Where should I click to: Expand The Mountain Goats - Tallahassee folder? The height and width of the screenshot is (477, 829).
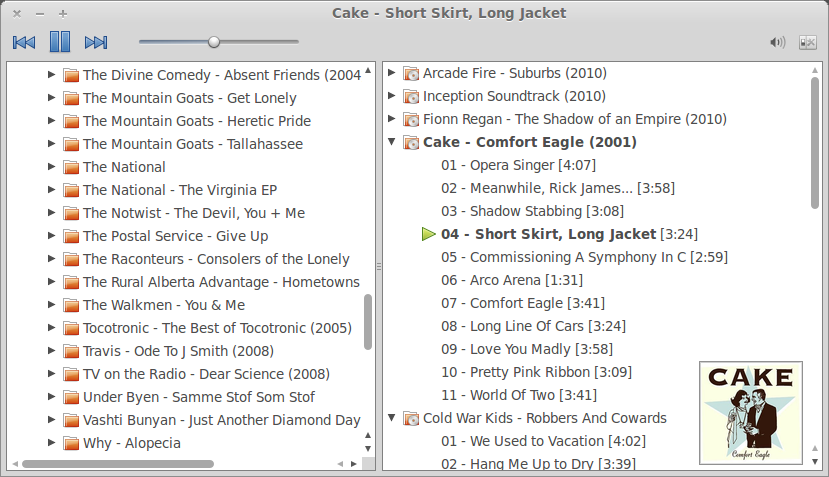(51, 143)
